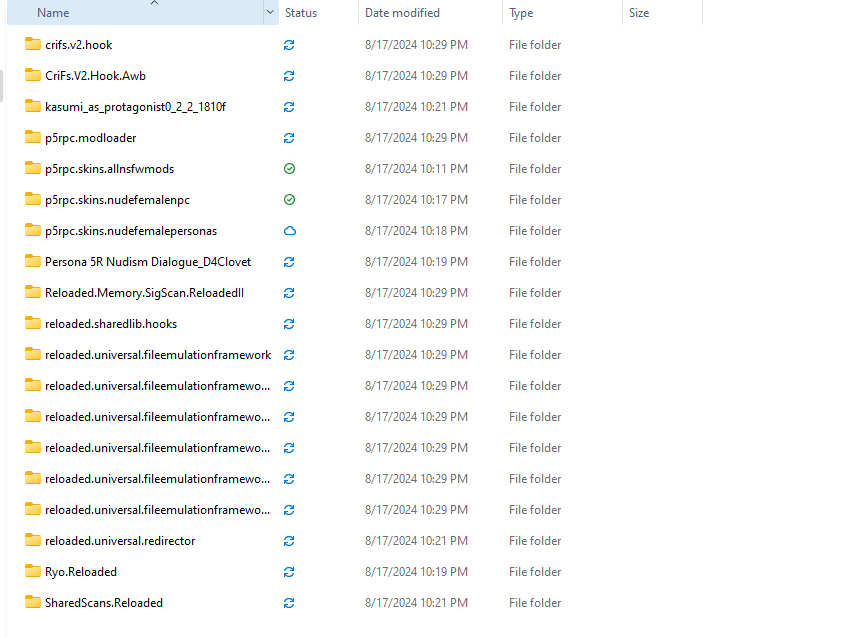The width and height of the screenshot is (853, 638).
Task: Click the p5rpc.modloader sync status icon
Action: 289,138
